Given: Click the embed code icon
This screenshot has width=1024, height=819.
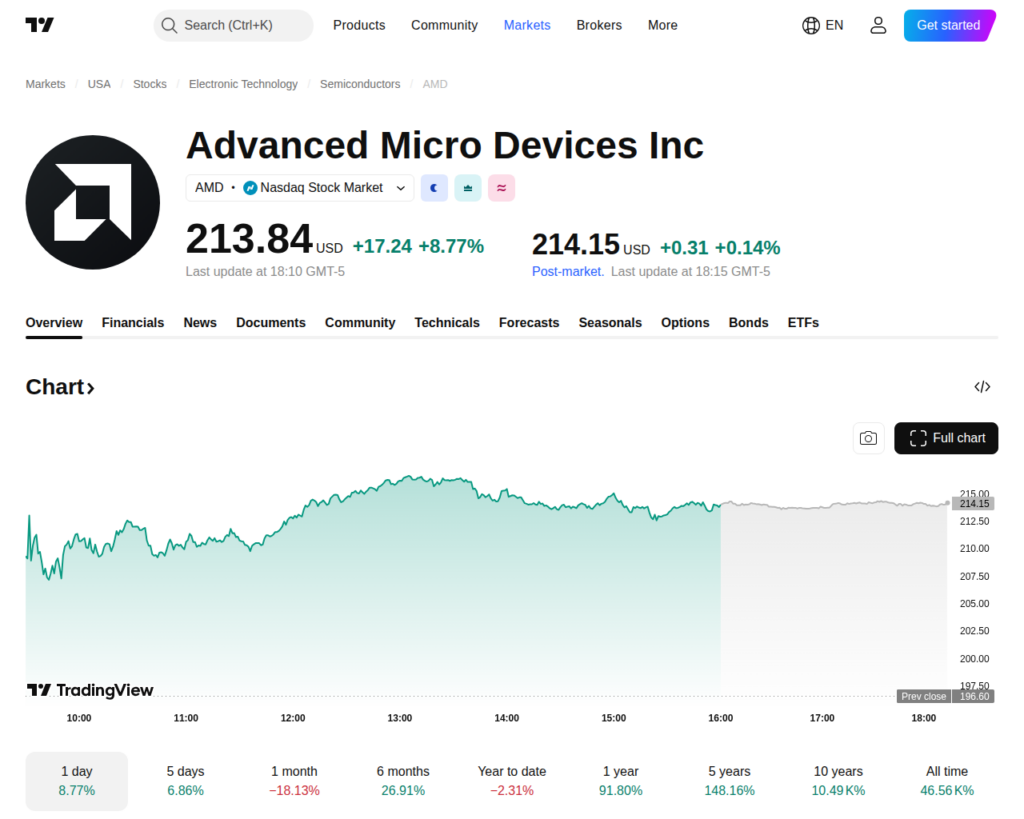Looking at the screenshot, I should (982, 387).
